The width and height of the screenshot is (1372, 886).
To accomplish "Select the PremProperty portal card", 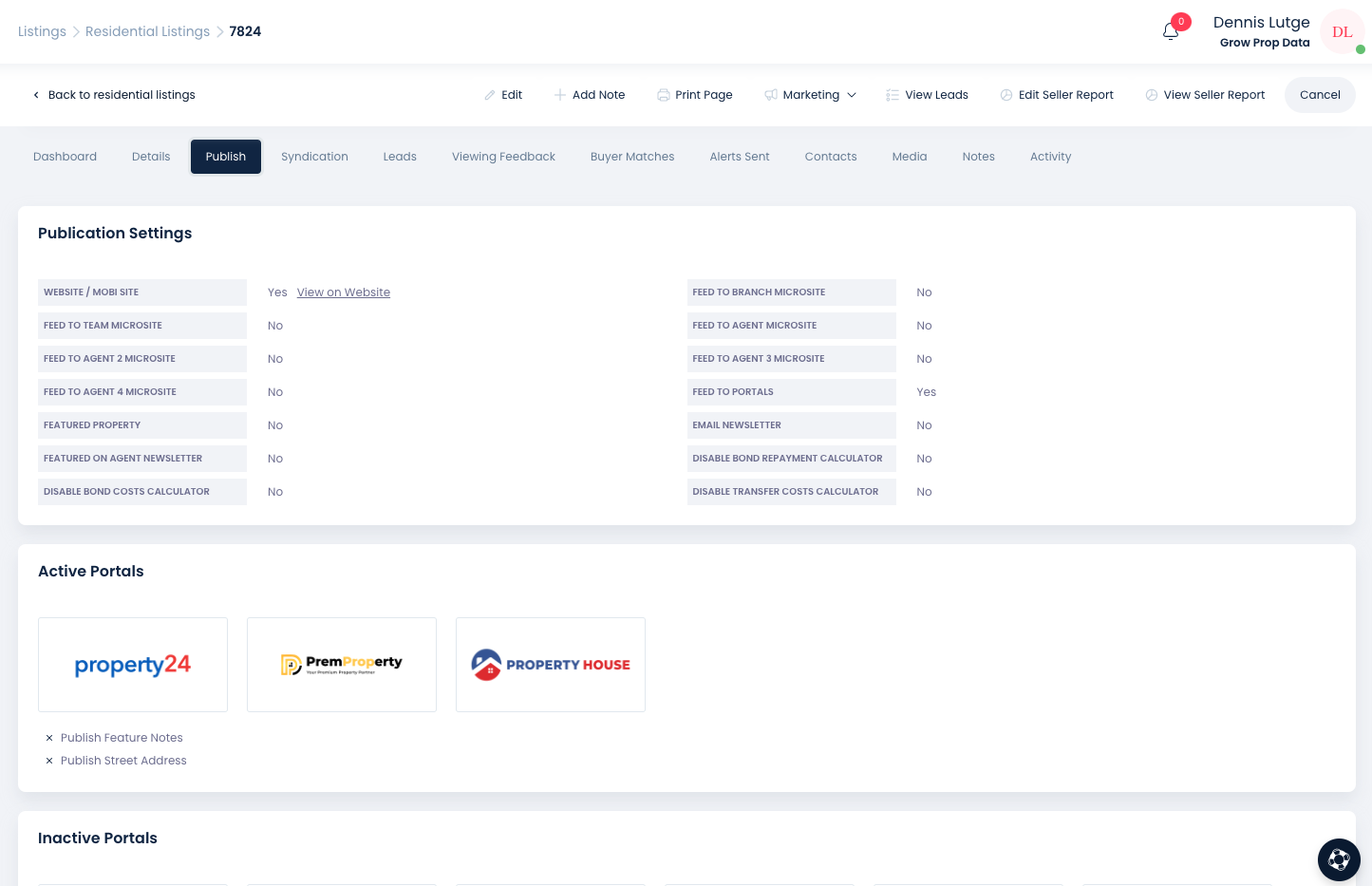I will pyautogui.click(x=342, y=665).
